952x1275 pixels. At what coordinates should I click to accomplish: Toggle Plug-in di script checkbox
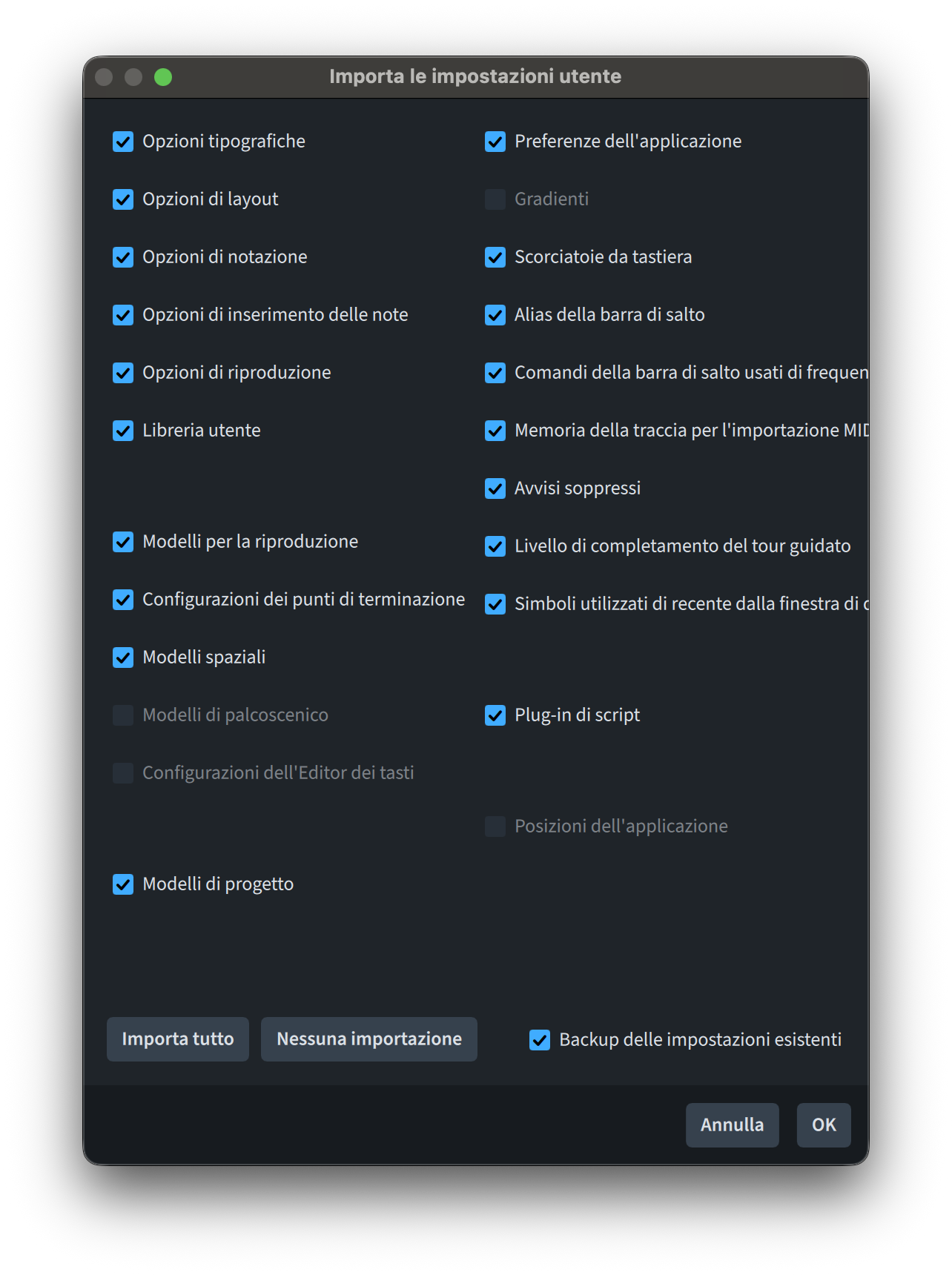[495, 715]
